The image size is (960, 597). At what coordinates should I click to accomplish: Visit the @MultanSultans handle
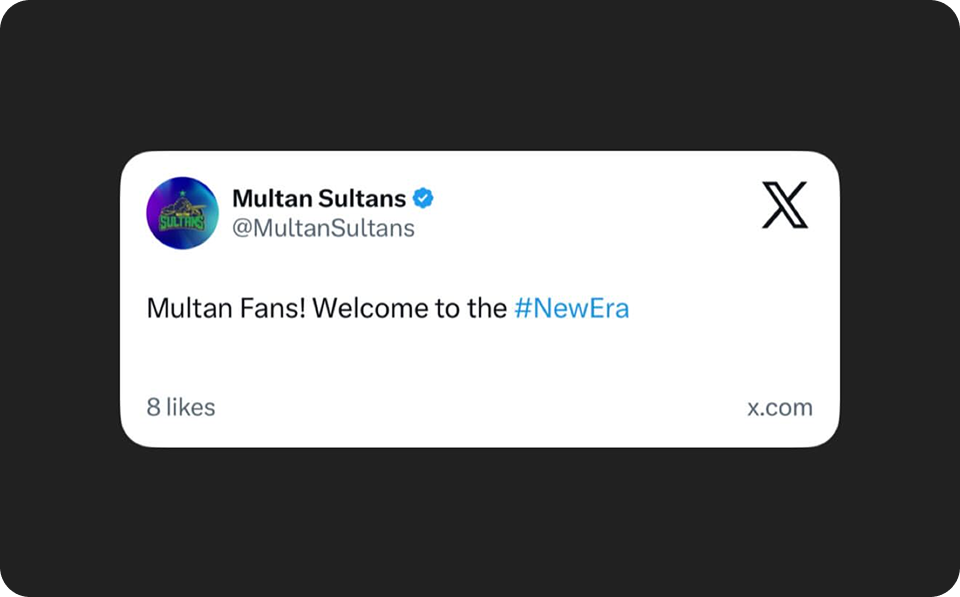click(x=323, y=228)
